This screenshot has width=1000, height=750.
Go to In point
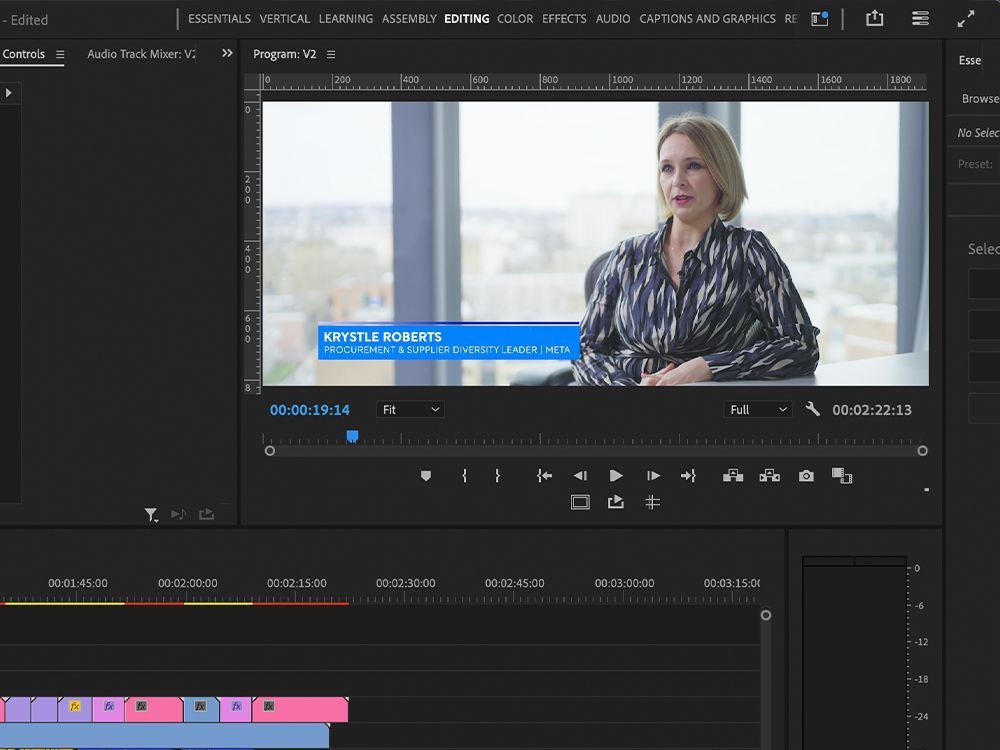pos(544,476)
